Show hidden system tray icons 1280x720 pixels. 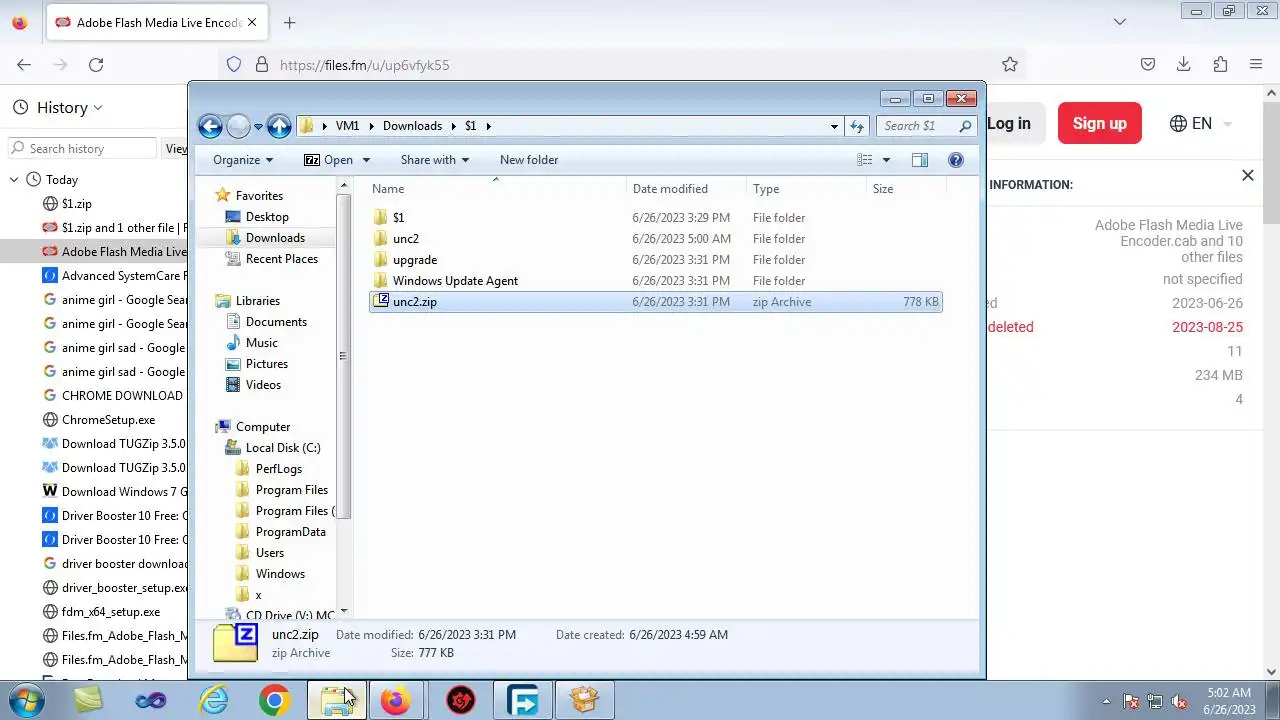tap(1106, 701)
